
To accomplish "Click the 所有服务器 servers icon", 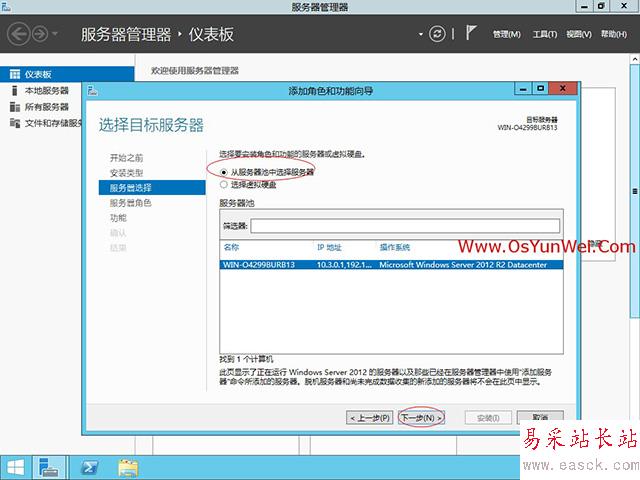I will pos(15,107).
